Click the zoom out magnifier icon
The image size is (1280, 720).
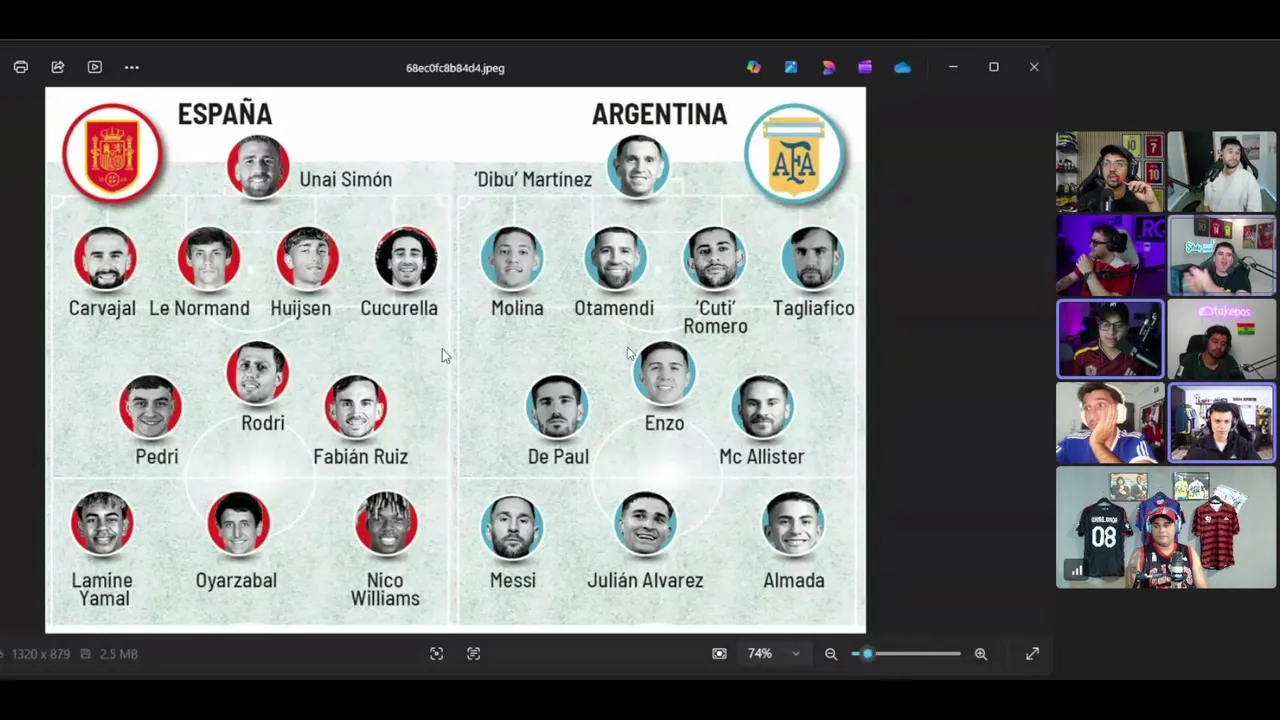pyautogui.click(x=831, y=653)
